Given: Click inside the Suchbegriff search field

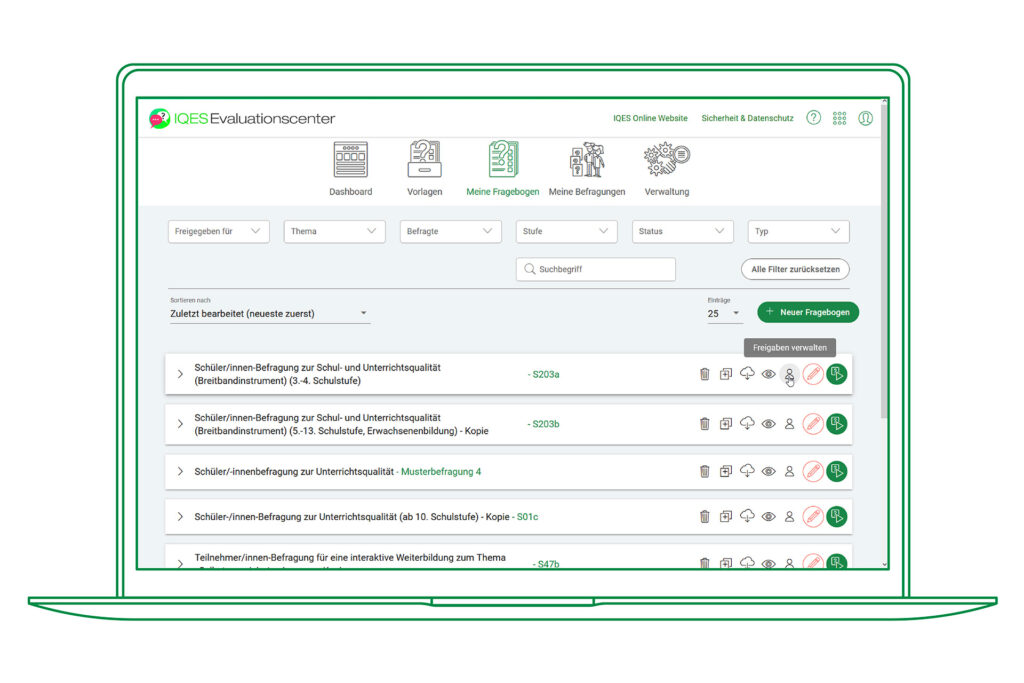Looking at the screenshot, I should (x=595, y=269).
